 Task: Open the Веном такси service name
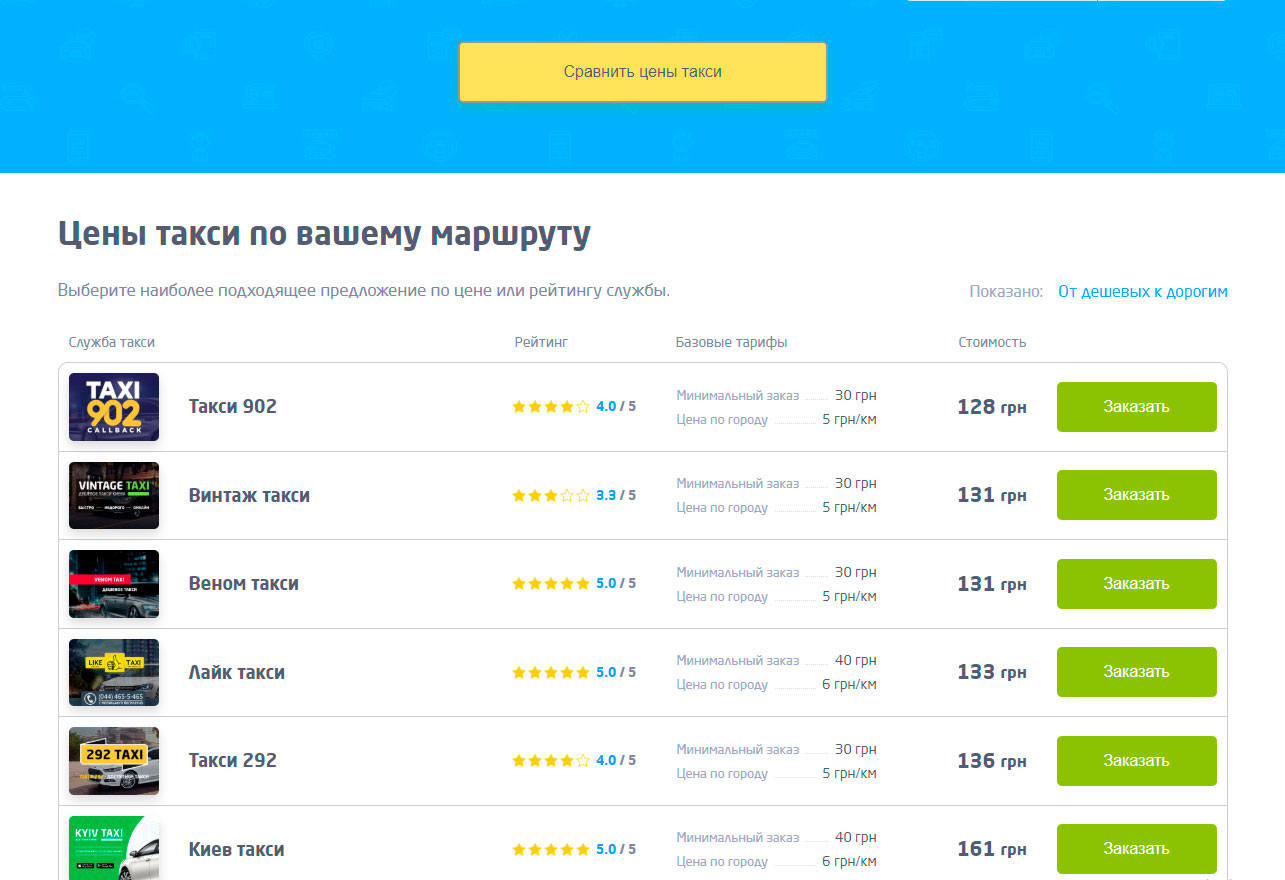point(244,584)
